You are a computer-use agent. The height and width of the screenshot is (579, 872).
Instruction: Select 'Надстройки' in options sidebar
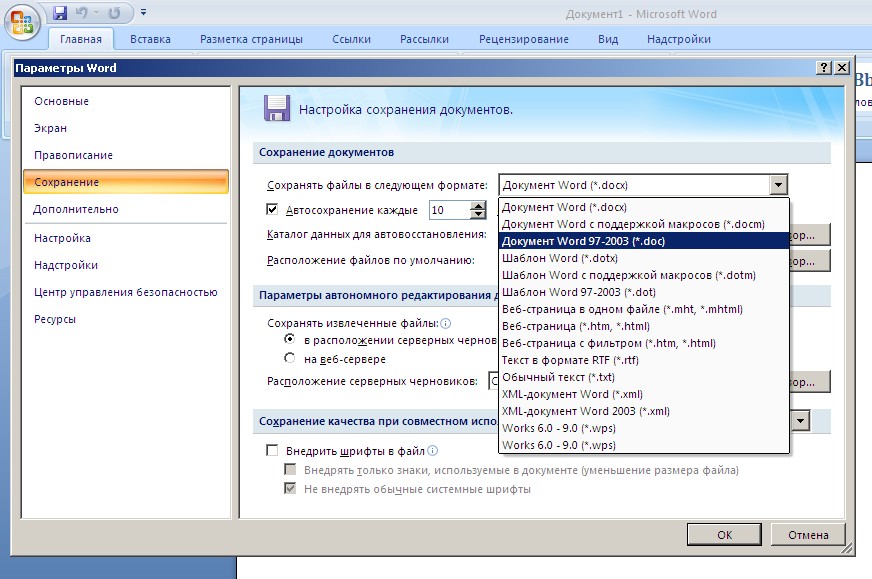pyautogui.click(x=126, y=265)
